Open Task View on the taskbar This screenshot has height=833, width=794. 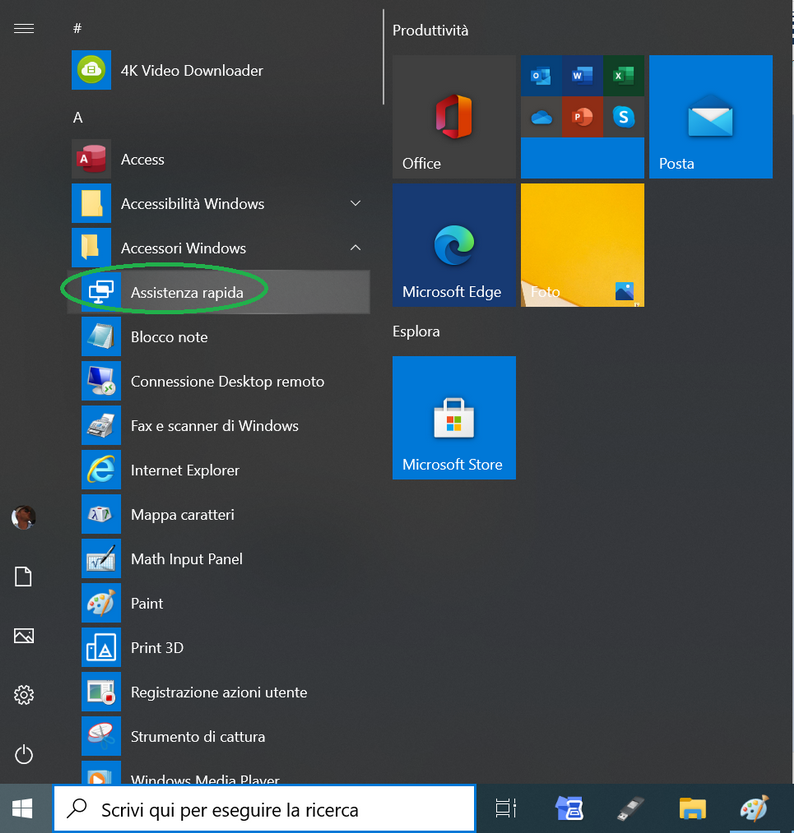(506, 808)
